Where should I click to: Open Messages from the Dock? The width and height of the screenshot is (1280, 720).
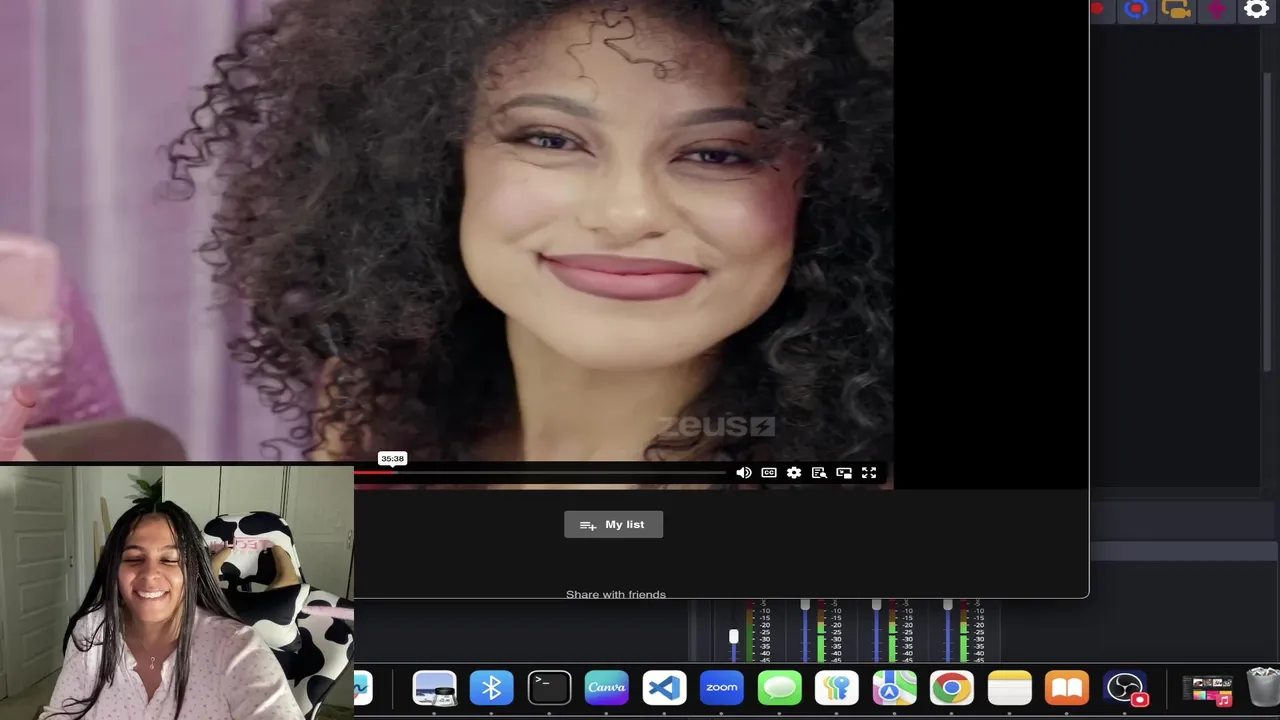pos(779,688)
